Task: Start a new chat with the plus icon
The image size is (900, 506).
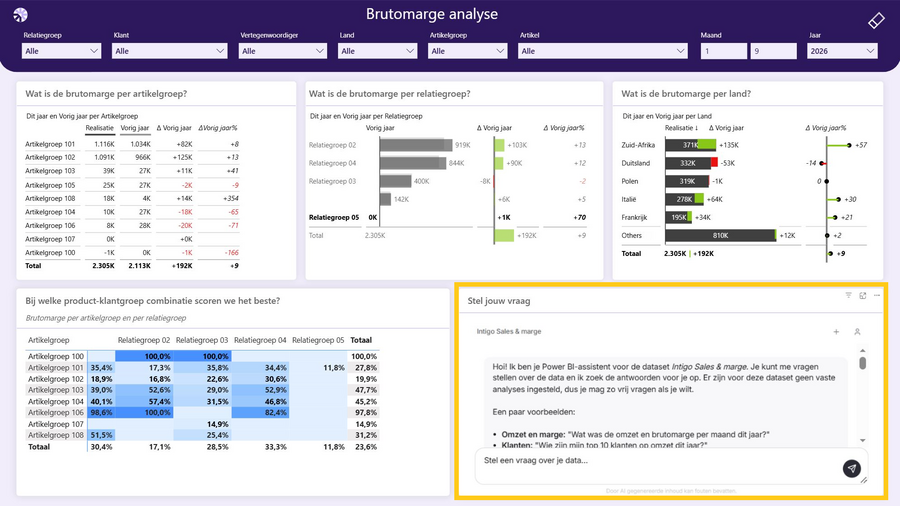Action: pyautogui.click(x=836, y=332)
